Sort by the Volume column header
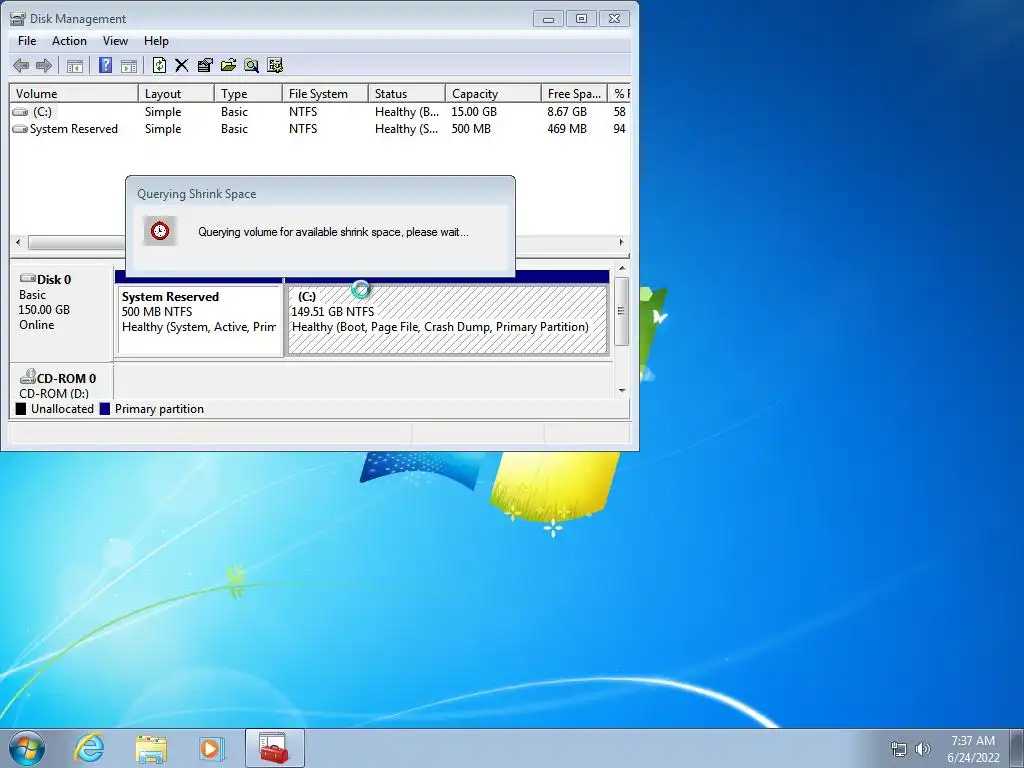Viewport: 1024px width, 768px height. click(74, 93)
